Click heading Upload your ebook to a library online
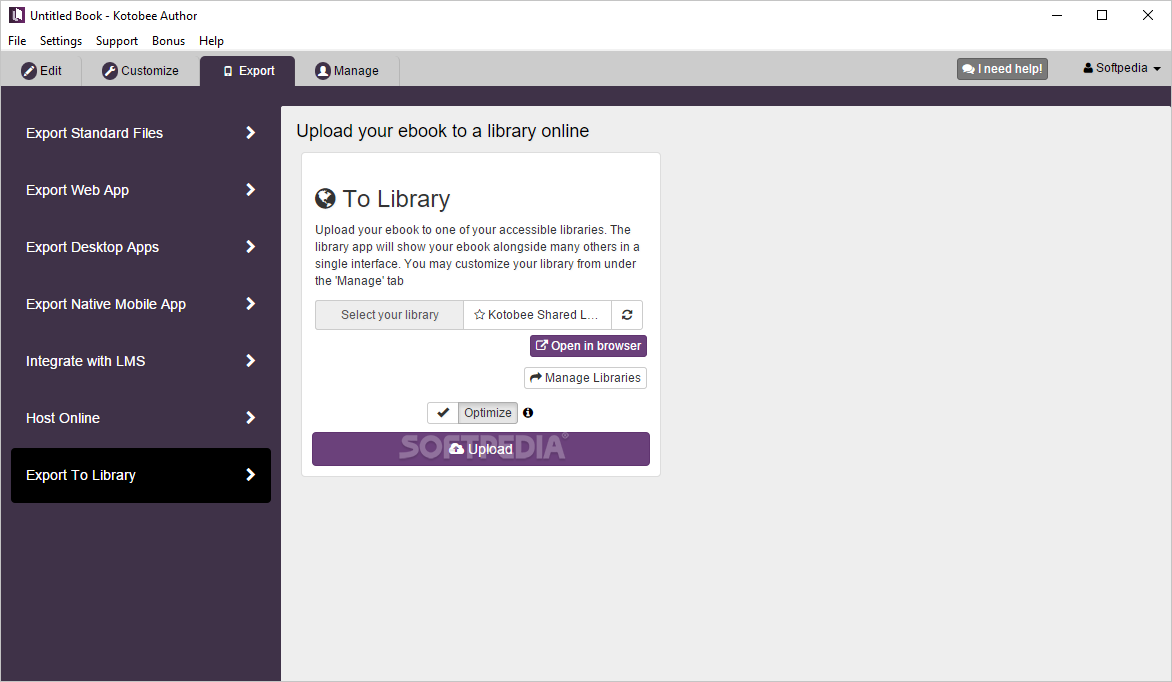This screenshot has height=682, width=1172. coord(442,131)
